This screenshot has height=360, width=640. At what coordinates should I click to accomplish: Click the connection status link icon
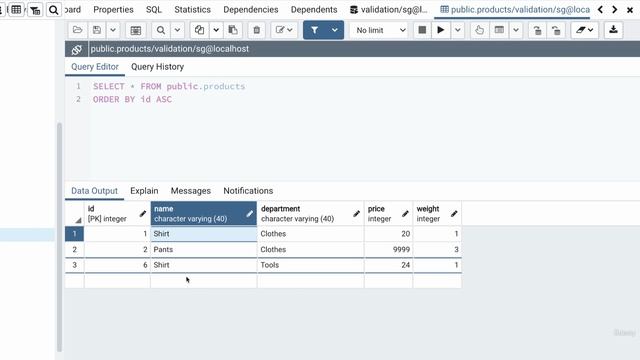76,49
